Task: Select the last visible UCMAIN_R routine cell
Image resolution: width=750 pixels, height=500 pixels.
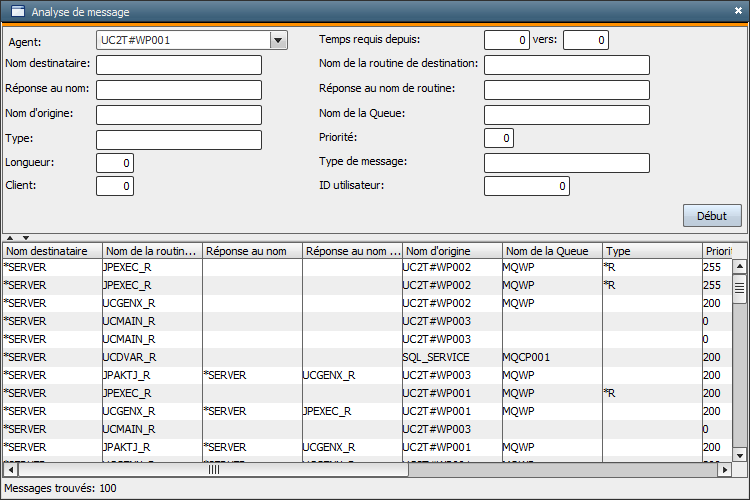Action: pyautogui.click(x=153, y=429)
